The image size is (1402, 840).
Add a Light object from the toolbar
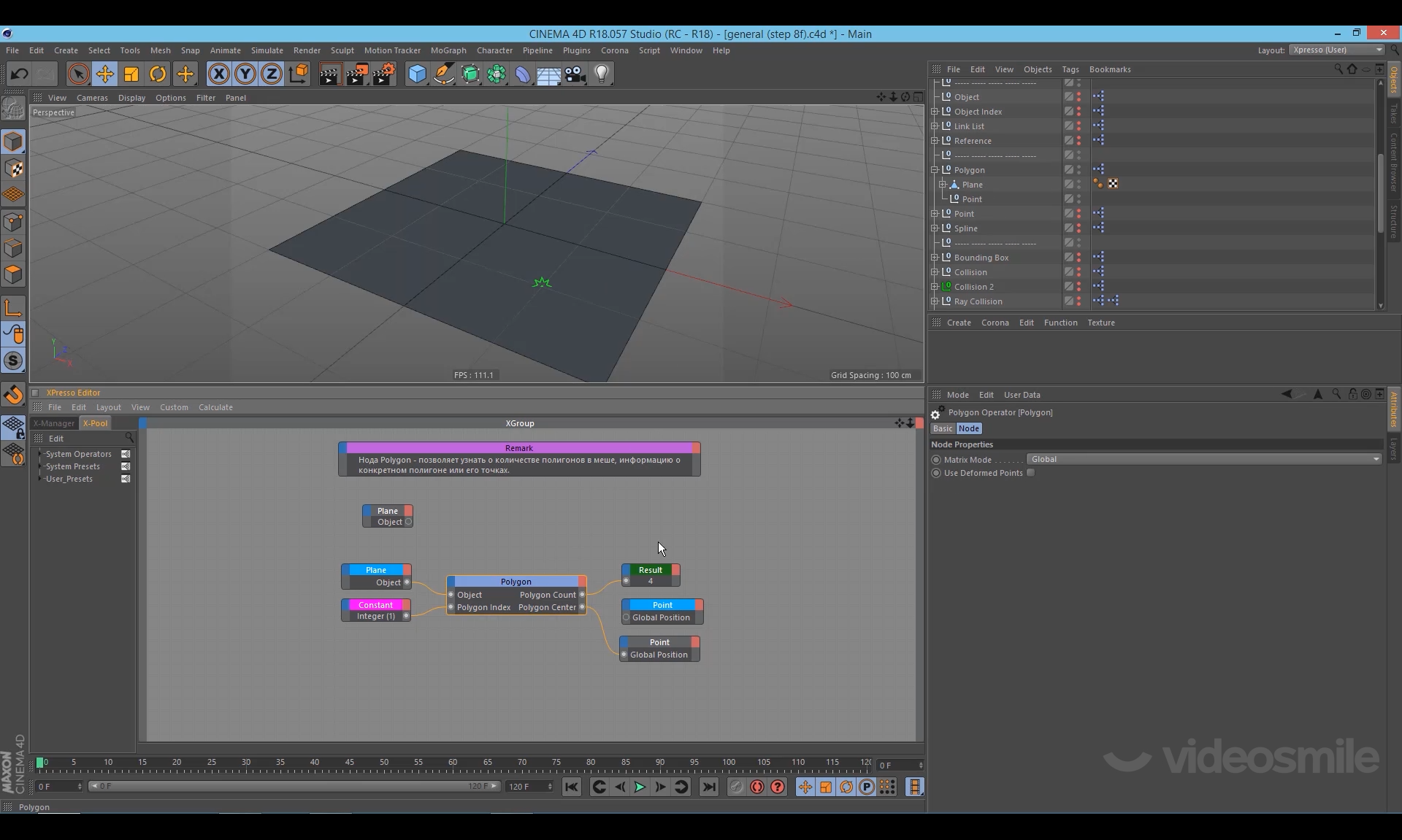point(602,74)
